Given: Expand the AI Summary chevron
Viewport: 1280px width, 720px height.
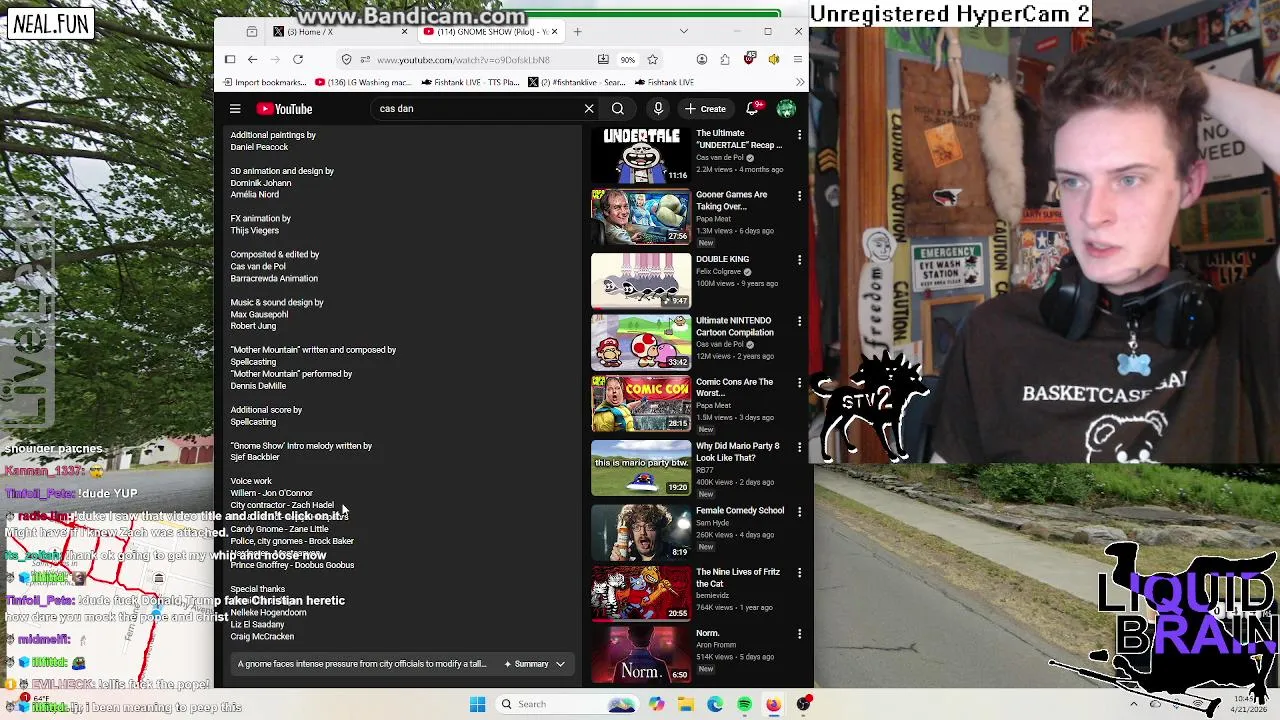Looking at the screenshot, I should tap(560, 664).
